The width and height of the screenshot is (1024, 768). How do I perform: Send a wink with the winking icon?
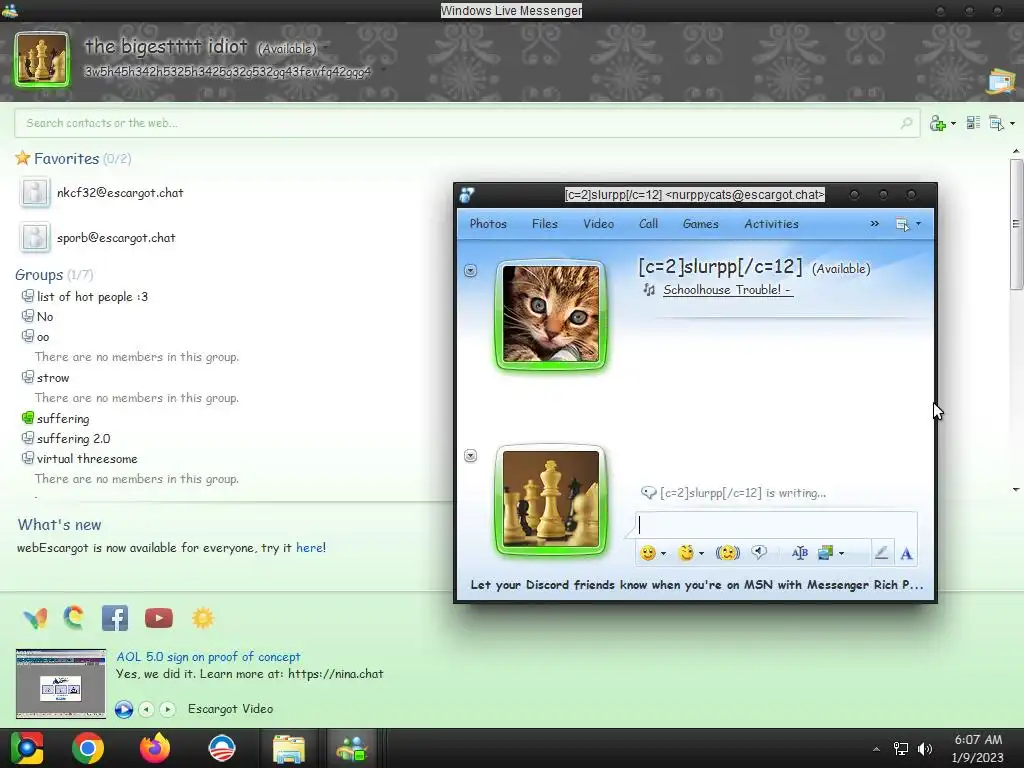click(x=686, y=553)
